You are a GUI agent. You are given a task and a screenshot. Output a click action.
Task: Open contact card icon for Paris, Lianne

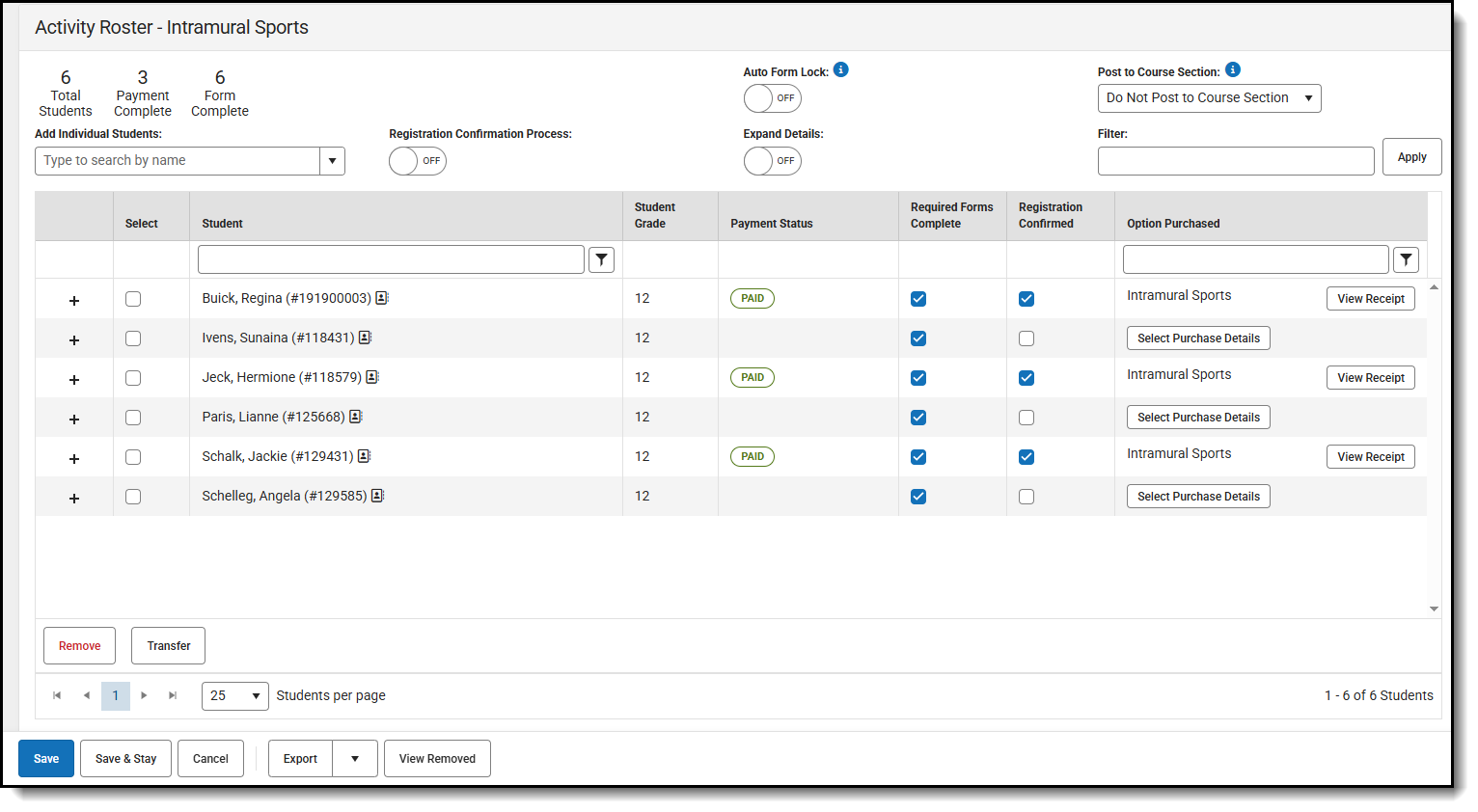coord(356,417)
